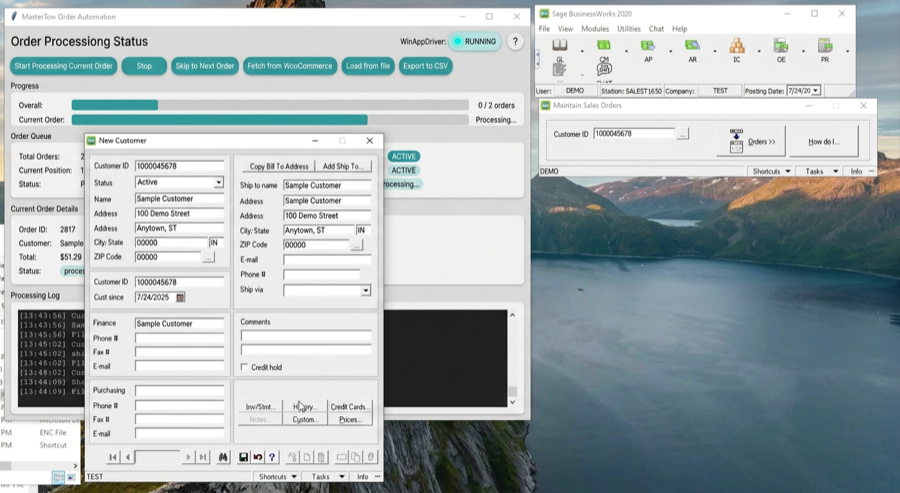
Task: Click the cut scissors icon in New Customer toolbar
Action: (x=293, y=457)
